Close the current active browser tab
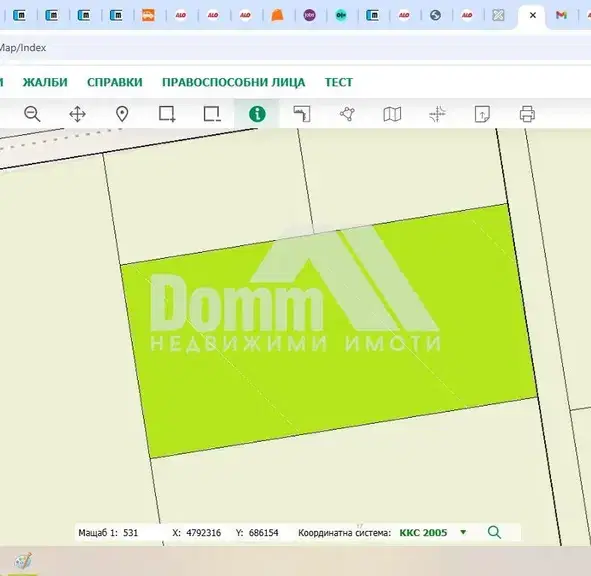Image resolution: width=591 pixels, height=576 pixels. [533, 15]
